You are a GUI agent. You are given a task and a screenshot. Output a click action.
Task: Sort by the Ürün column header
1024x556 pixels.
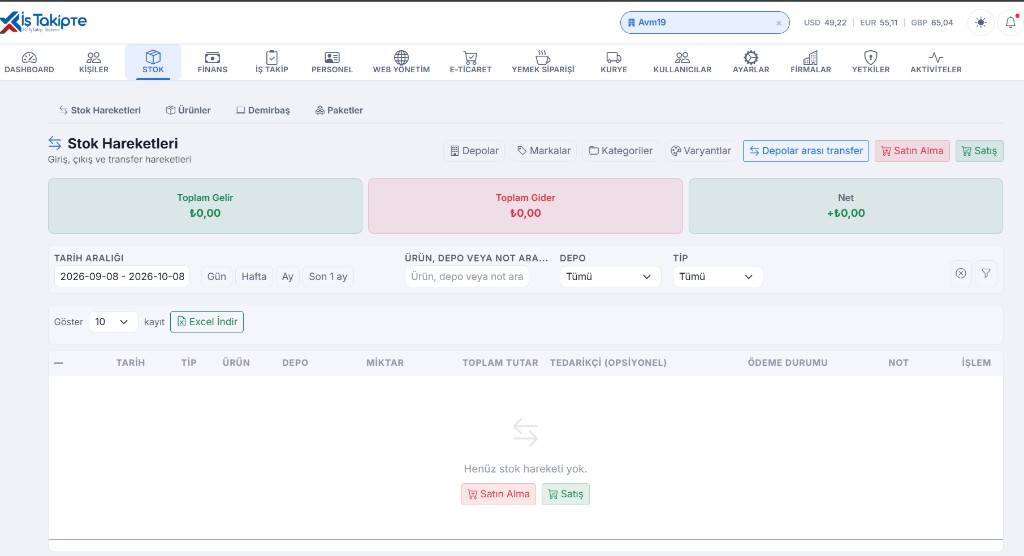[236, 363]
